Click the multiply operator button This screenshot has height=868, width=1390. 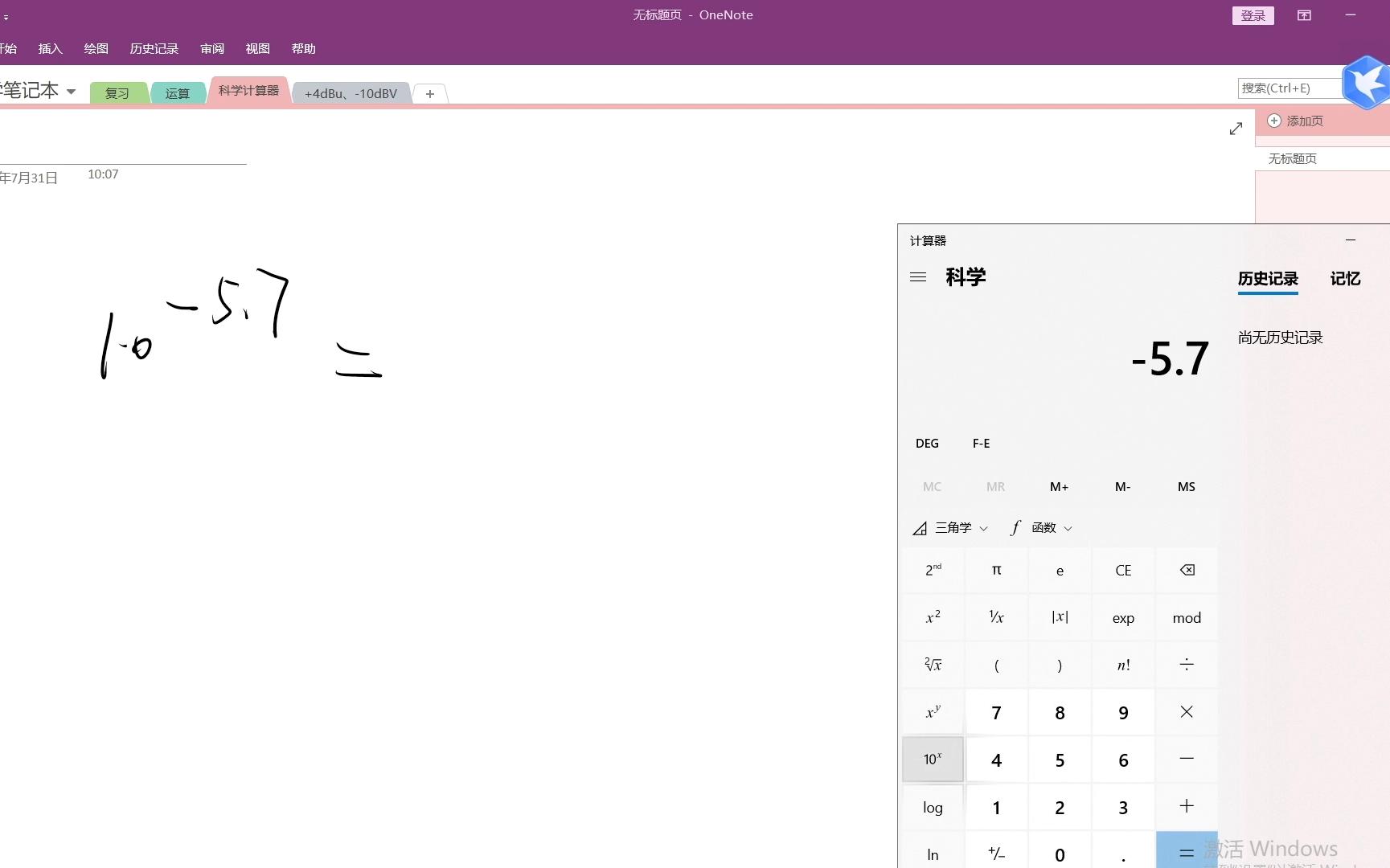pyautogui.click(x=1187, y=712)
